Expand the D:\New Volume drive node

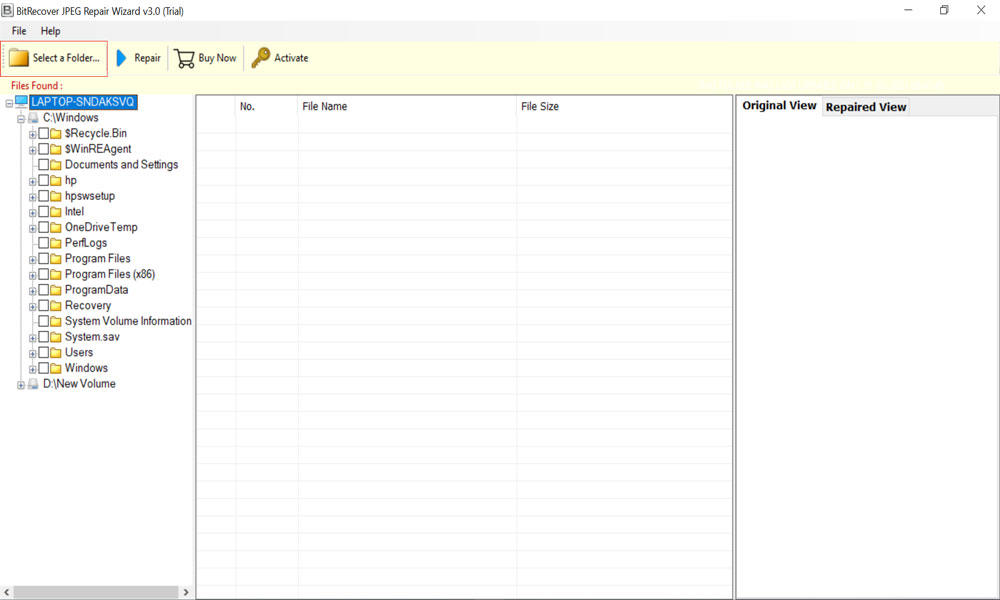point(21,384)
